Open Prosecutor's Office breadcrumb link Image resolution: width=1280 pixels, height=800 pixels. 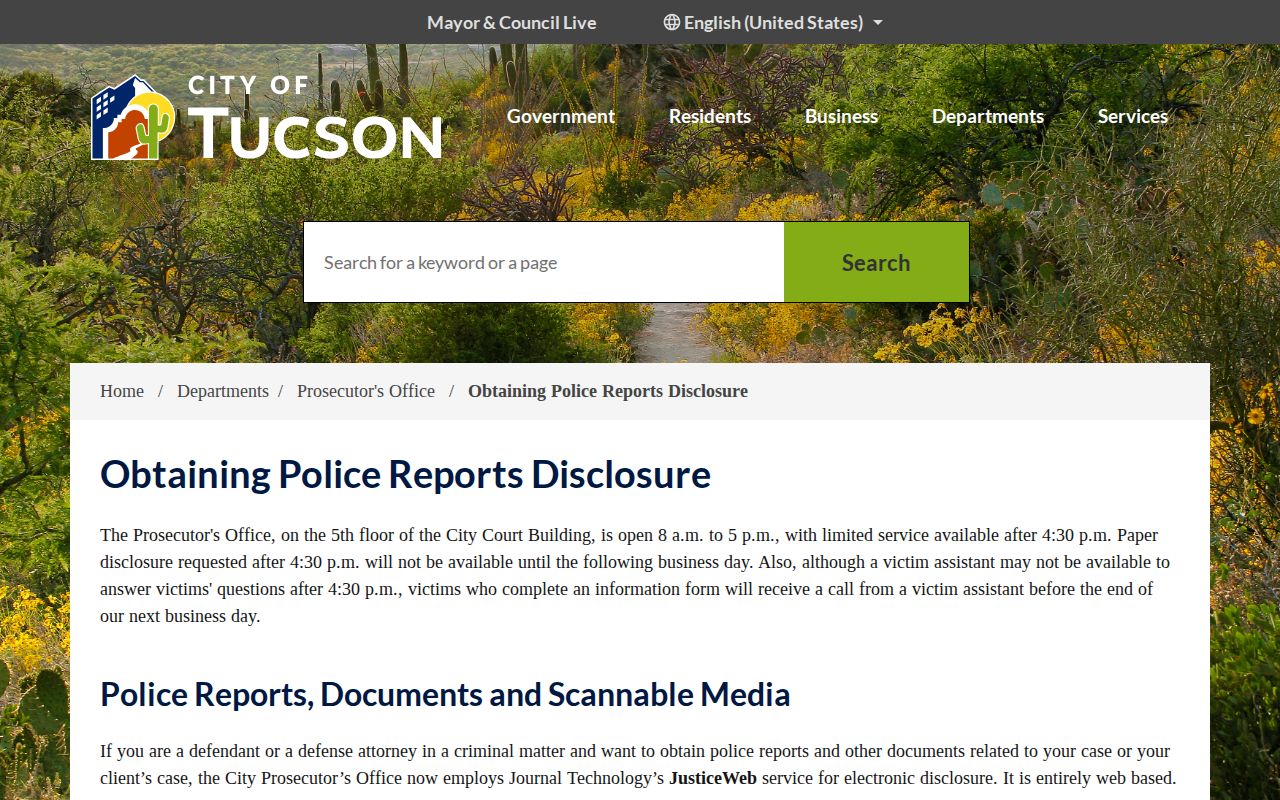[366, 391]
